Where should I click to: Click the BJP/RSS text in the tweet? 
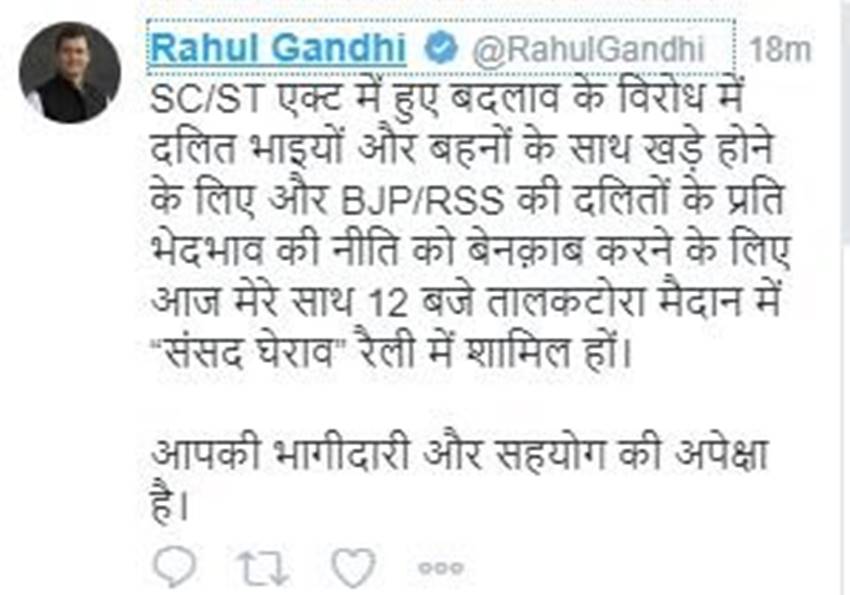[422, 201]
